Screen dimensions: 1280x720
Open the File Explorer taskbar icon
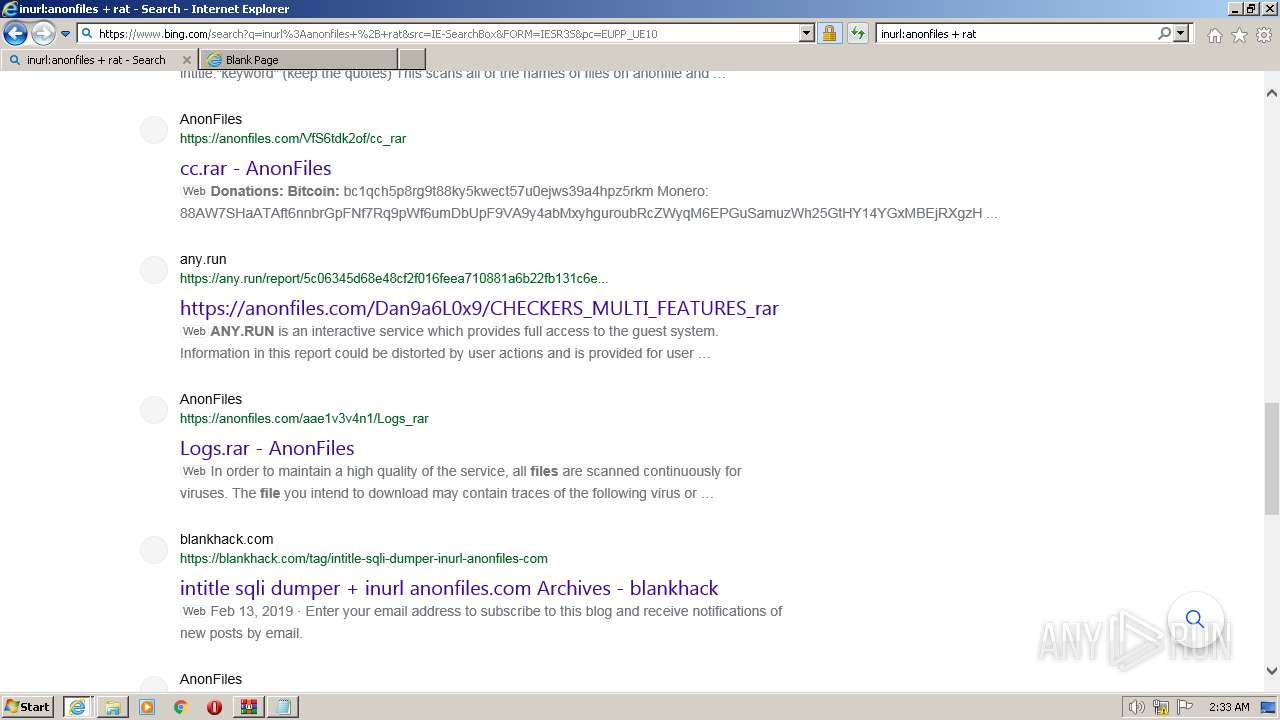pyautogui.click(x=112, y=707)
